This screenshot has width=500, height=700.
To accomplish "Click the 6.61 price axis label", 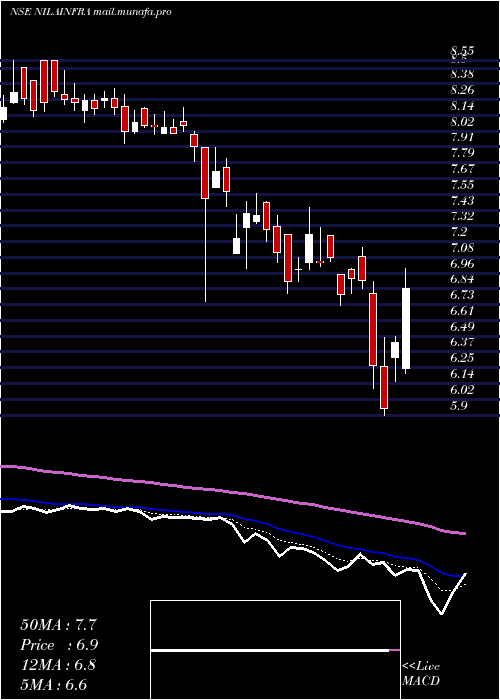I will (x=461, y=311).
